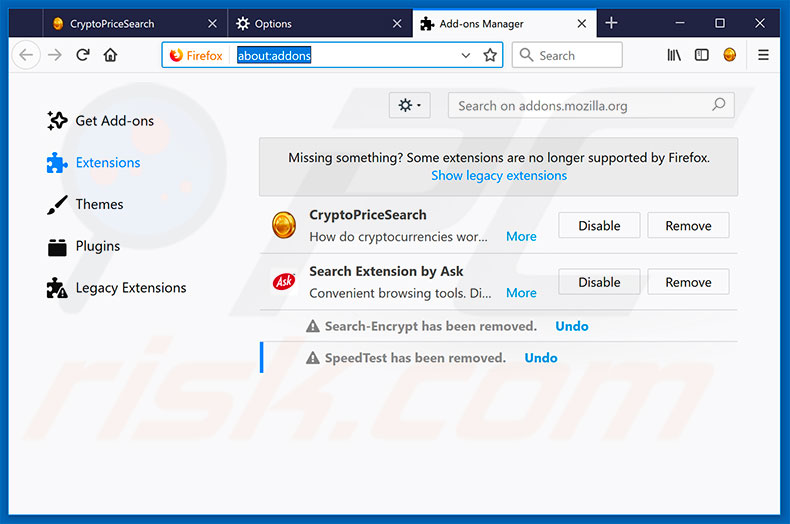Expand the address bar history dropdown
The height and width of the screenshot is (524, 790).
tap(466, 55)
